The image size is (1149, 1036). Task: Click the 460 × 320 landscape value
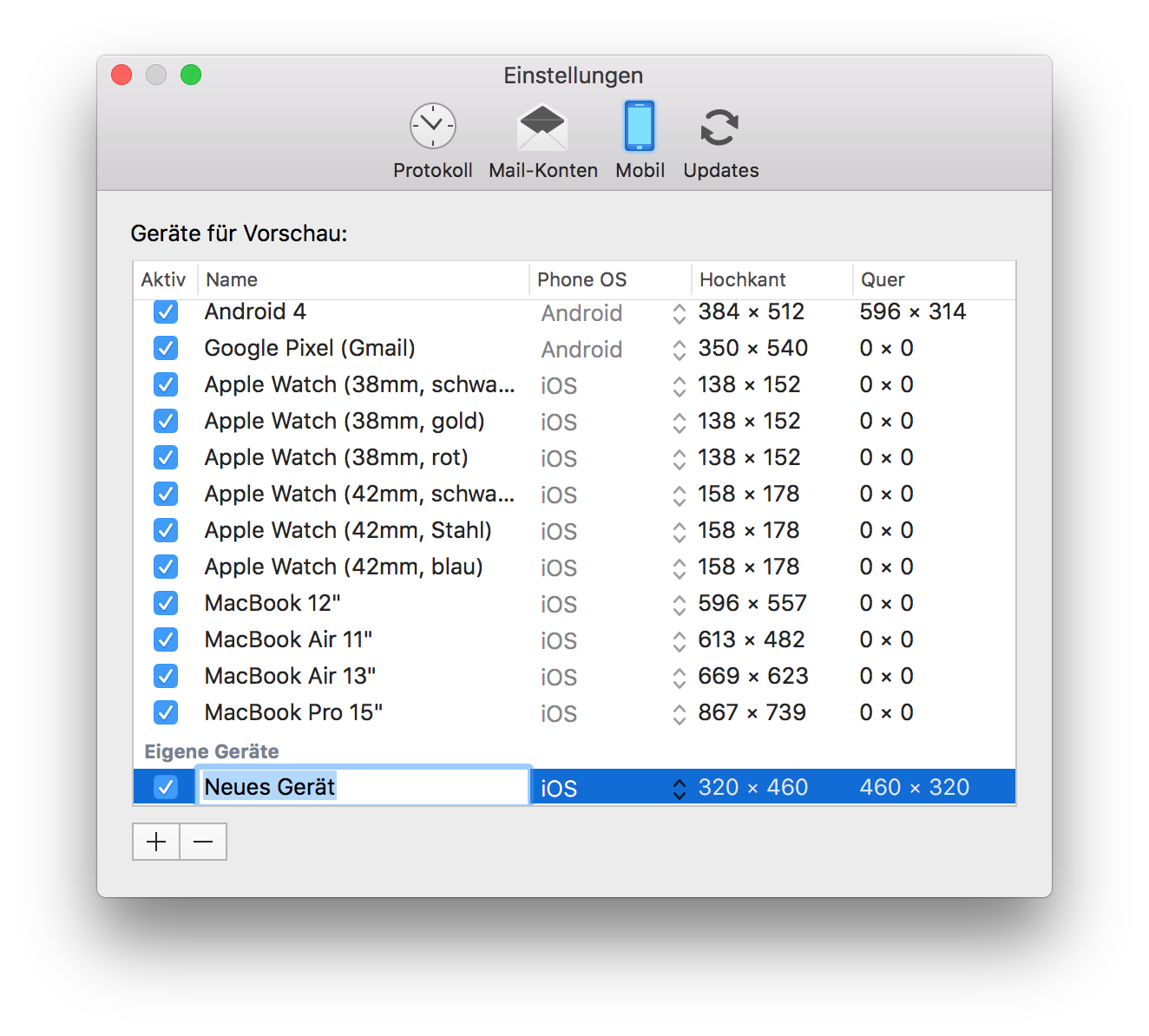click(x=915, y=787)
